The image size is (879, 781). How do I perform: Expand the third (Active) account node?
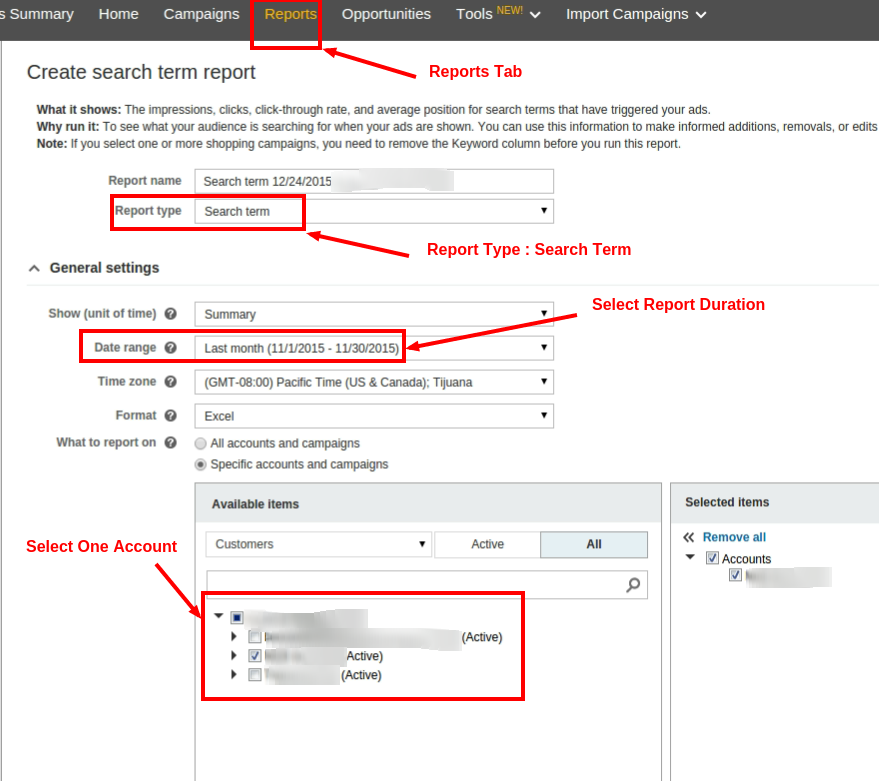click(x=234, y=674)
